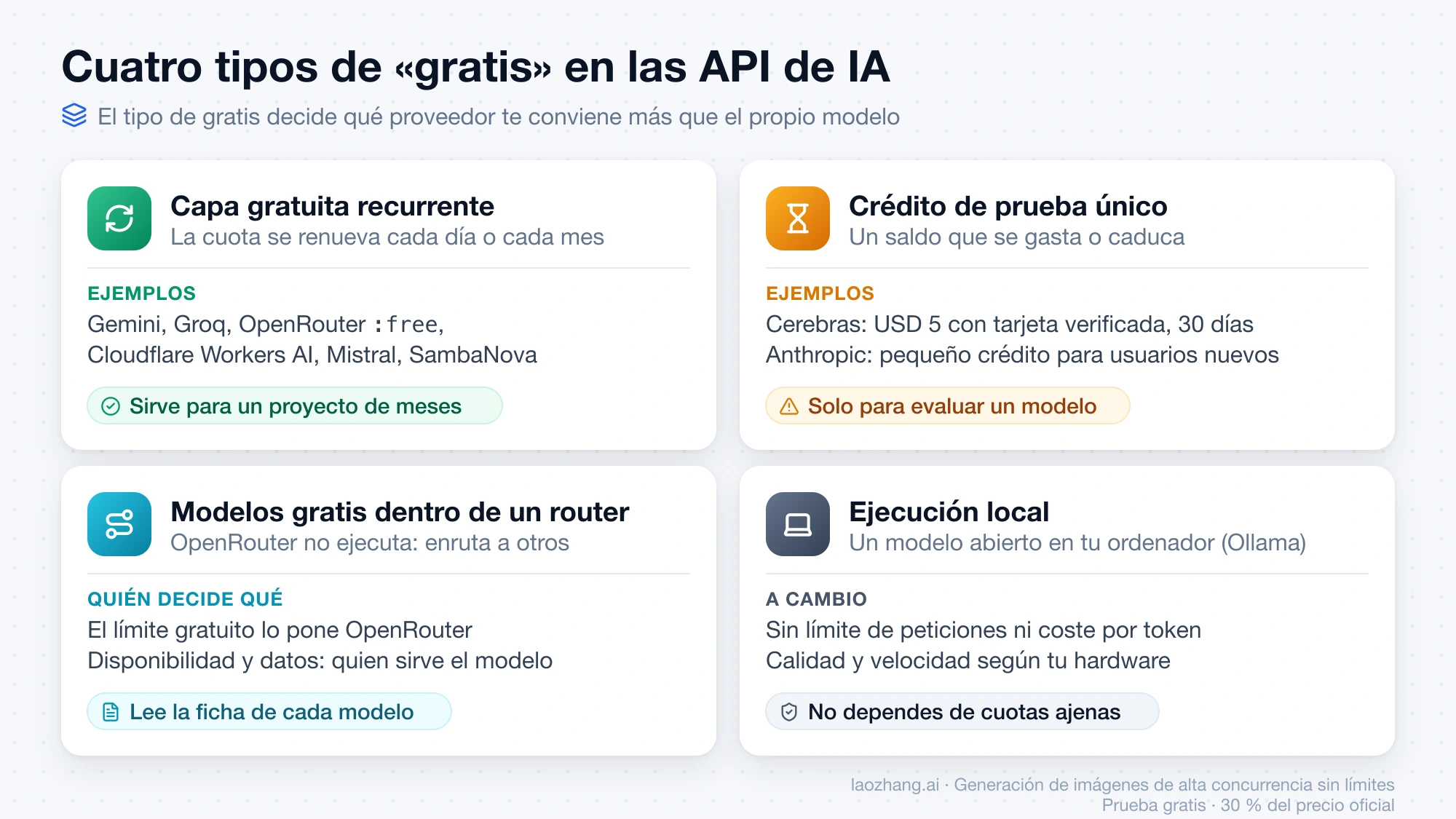Click the heading 'Modelos gratis dentro de un router'
This screenshot has width=1456, height=819.
(400, 512)
